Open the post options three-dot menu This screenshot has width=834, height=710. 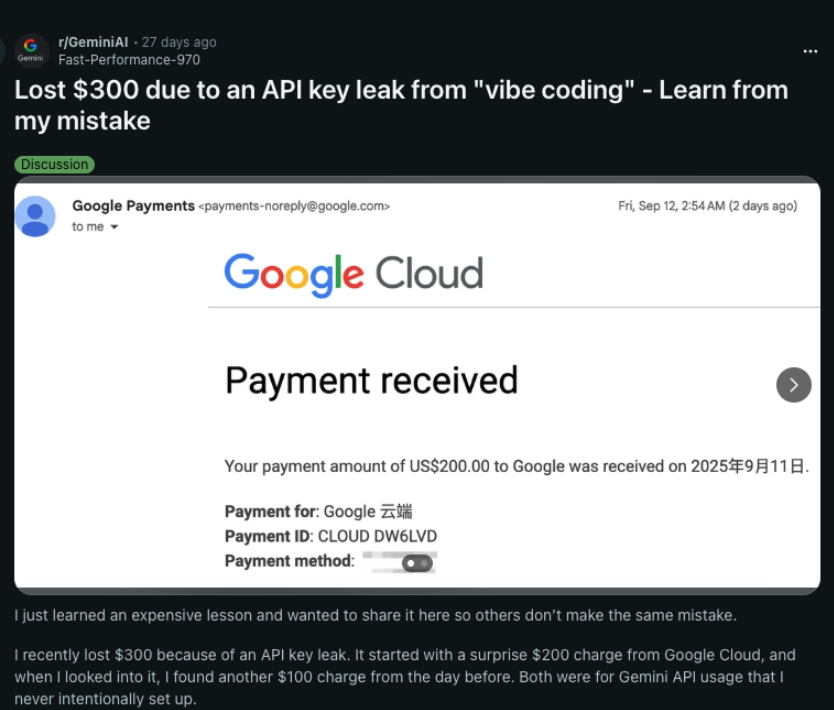[x=810, y=51]
